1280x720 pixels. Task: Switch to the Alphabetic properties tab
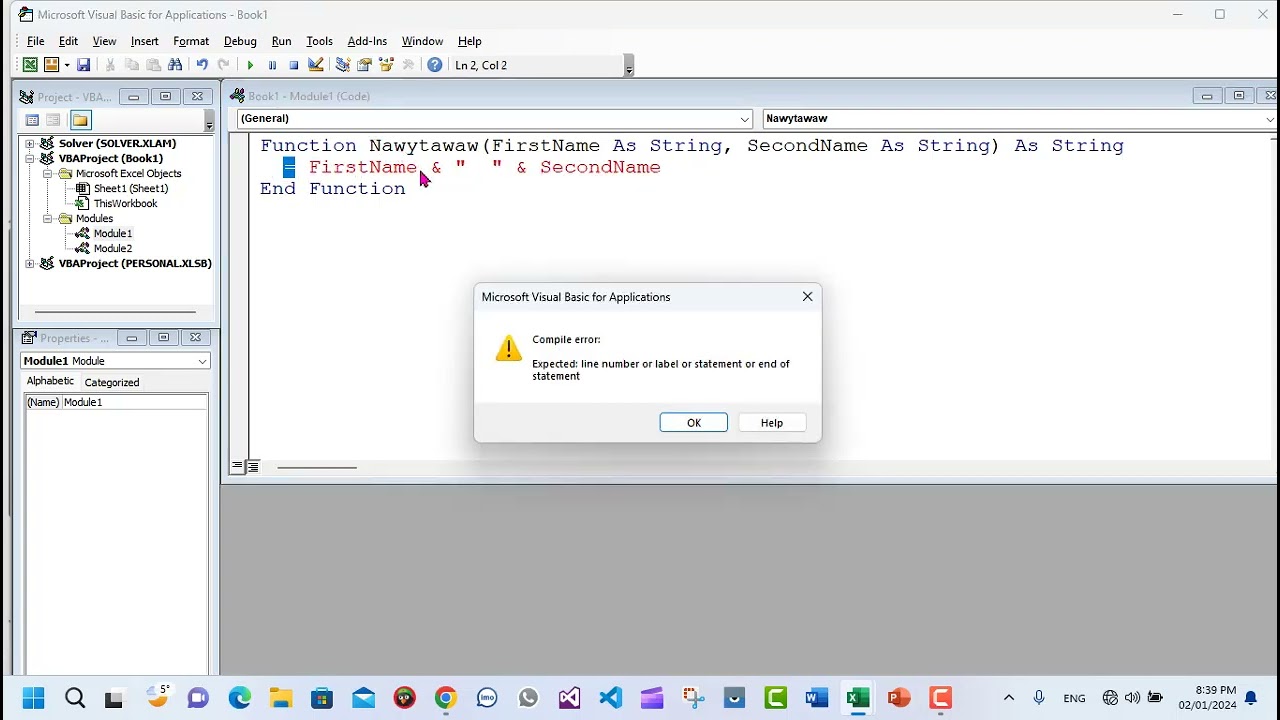pos(50,381)
